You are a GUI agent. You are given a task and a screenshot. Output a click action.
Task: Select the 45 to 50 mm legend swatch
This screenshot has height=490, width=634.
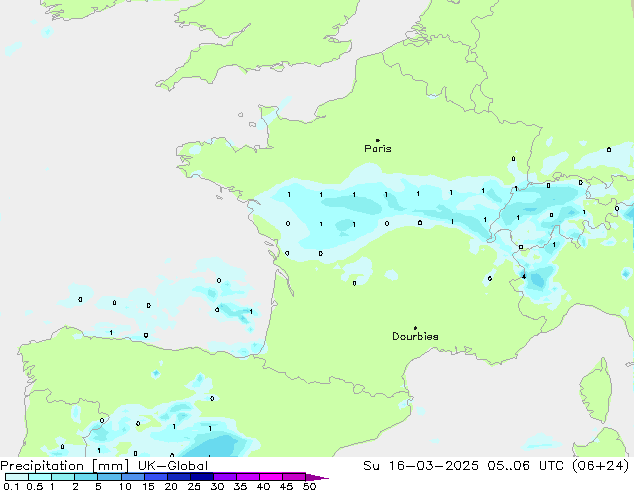pyautogui.click(x=294, y=477)
